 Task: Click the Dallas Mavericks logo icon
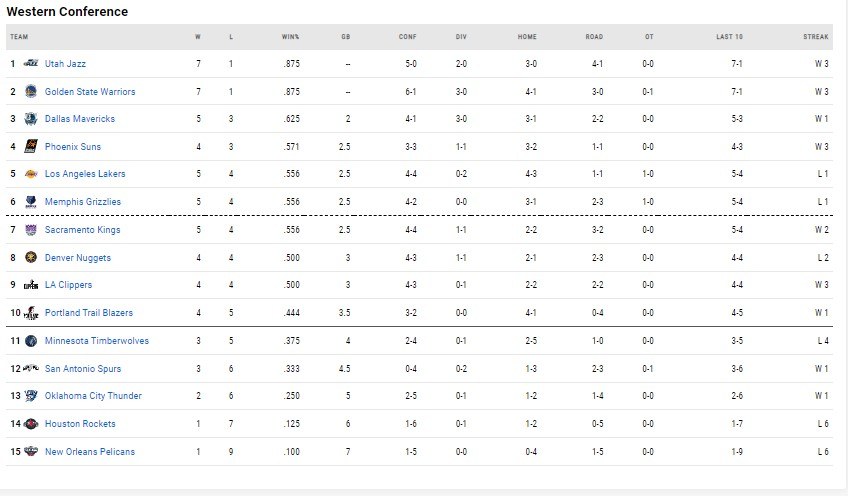[31, 119]
